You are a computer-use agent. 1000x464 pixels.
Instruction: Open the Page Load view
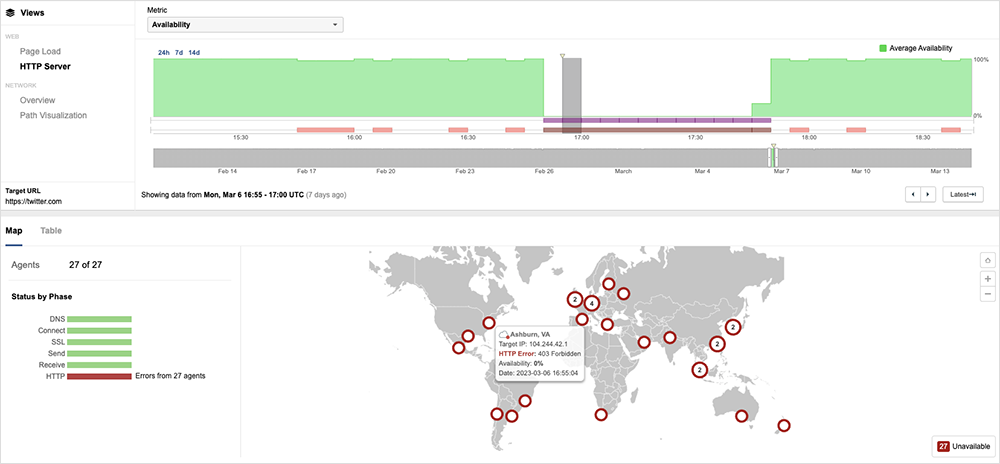tap(40, 51)
